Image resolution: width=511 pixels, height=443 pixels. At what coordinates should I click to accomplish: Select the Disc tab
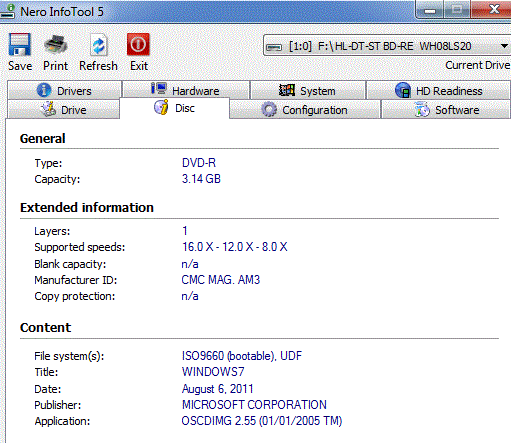[174, 108]
